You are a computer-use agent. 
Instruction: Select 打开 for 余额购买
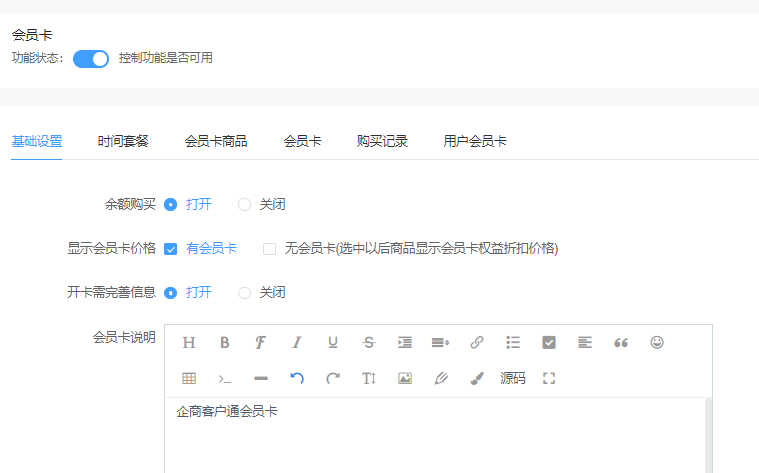tap(170, 205)
